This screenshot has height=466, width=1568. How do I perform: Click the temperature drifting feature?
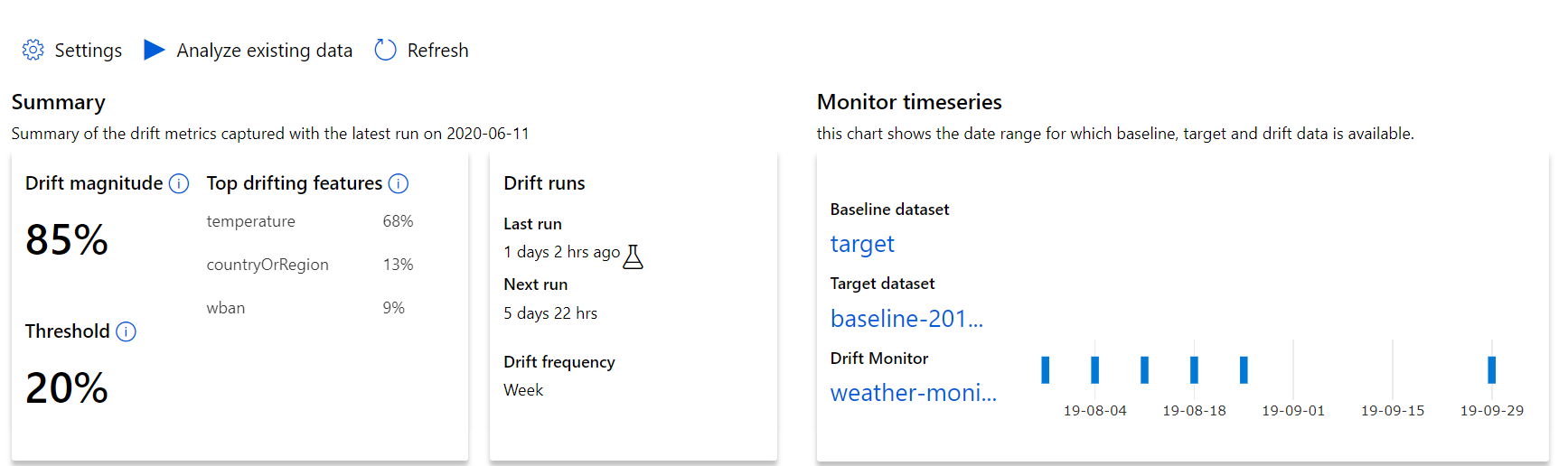tap(250, 221)
